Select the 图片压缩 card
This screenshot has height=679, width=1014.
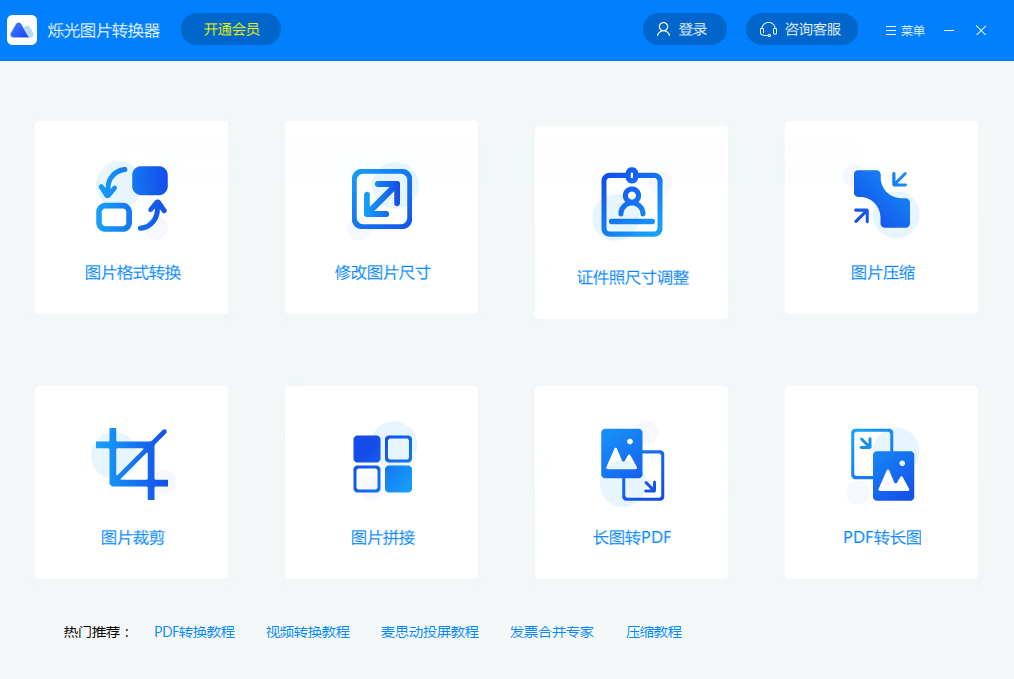click(880, 217)
